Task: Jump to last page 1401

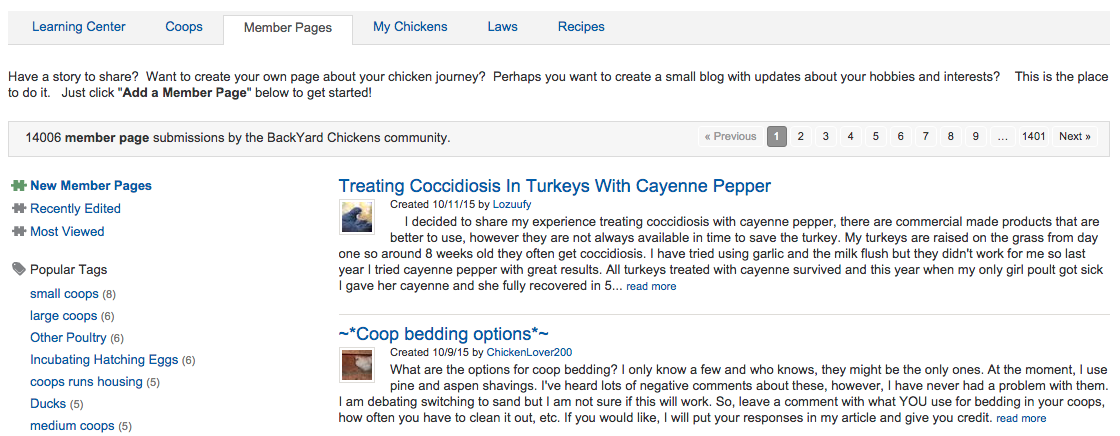Action: click(1034, 137)
